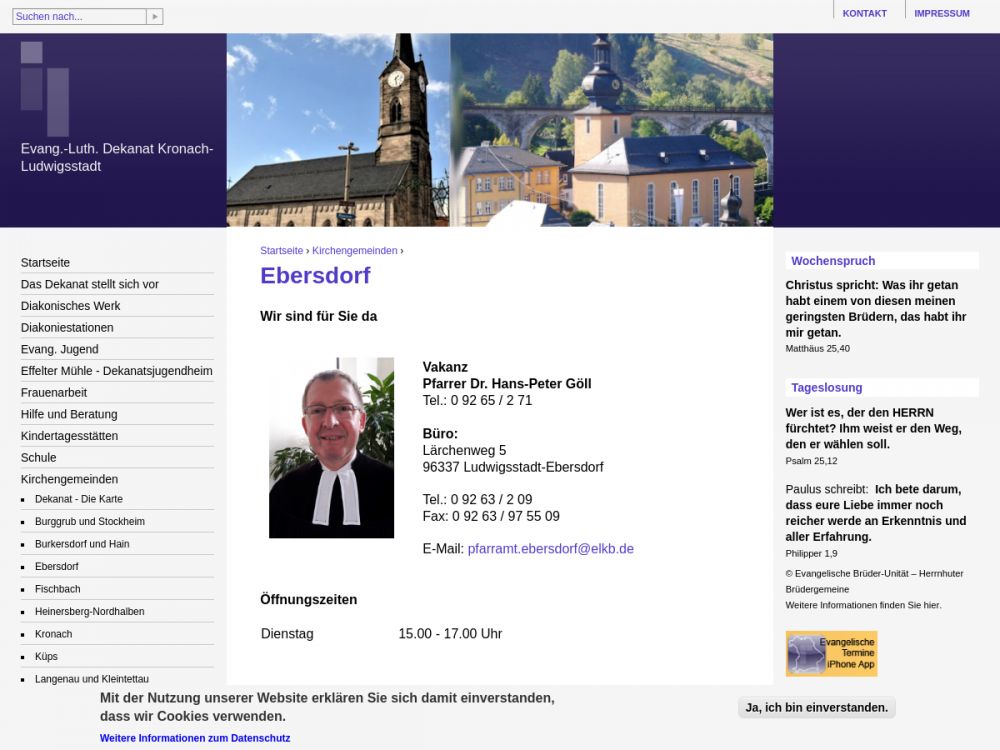
Task: Click the portrait photo of Pfarrer Göll
Action: 331,448
